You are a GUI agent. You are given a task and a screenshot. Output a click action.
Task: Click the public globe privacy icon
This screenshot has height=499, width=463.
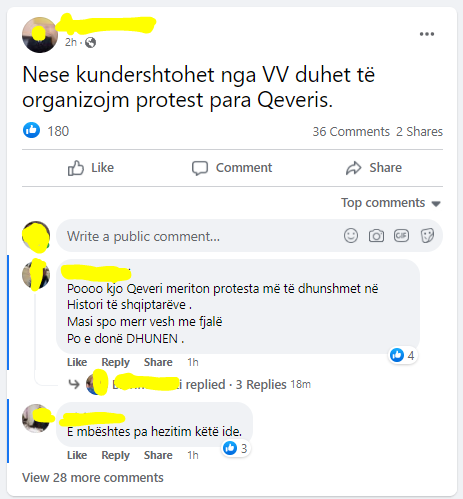pos(90,43)
